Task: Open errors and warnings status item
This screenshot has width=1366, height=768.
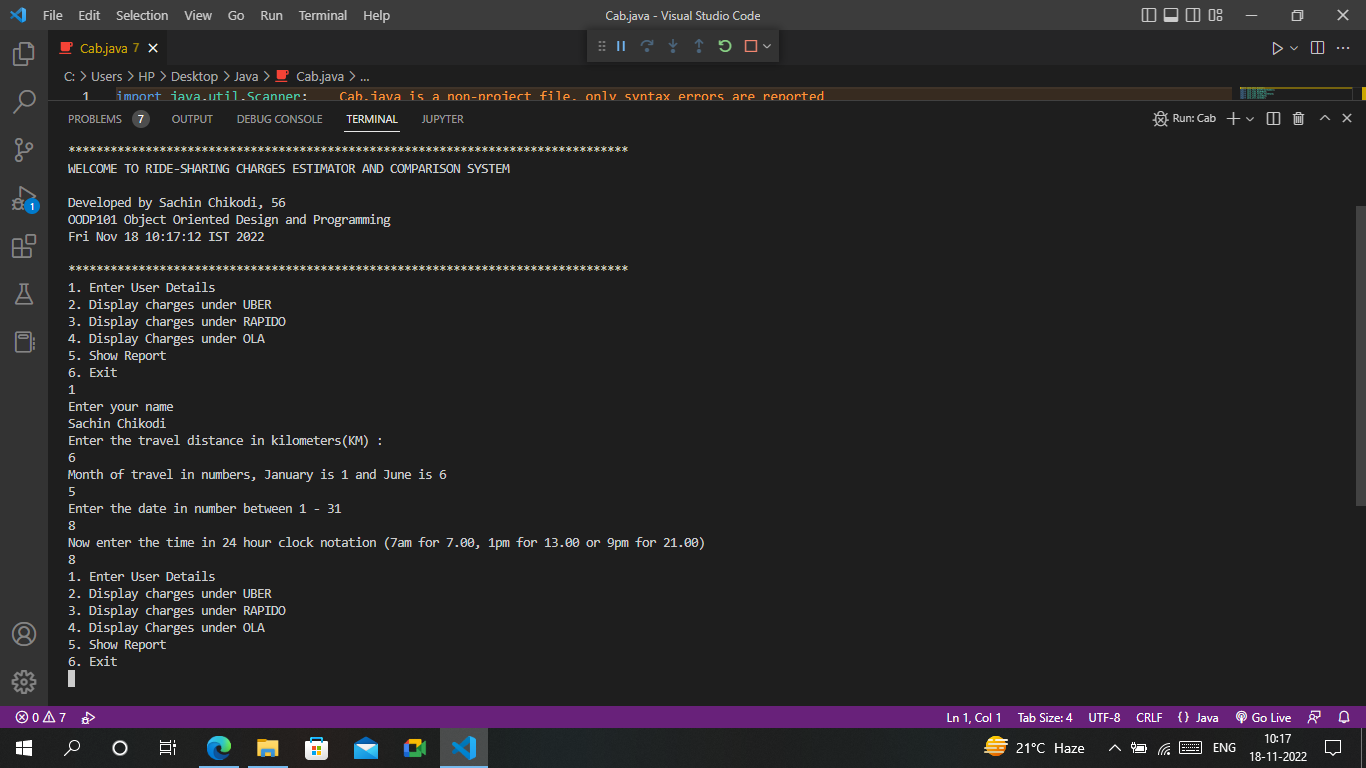Action: [x=41, y=717]
